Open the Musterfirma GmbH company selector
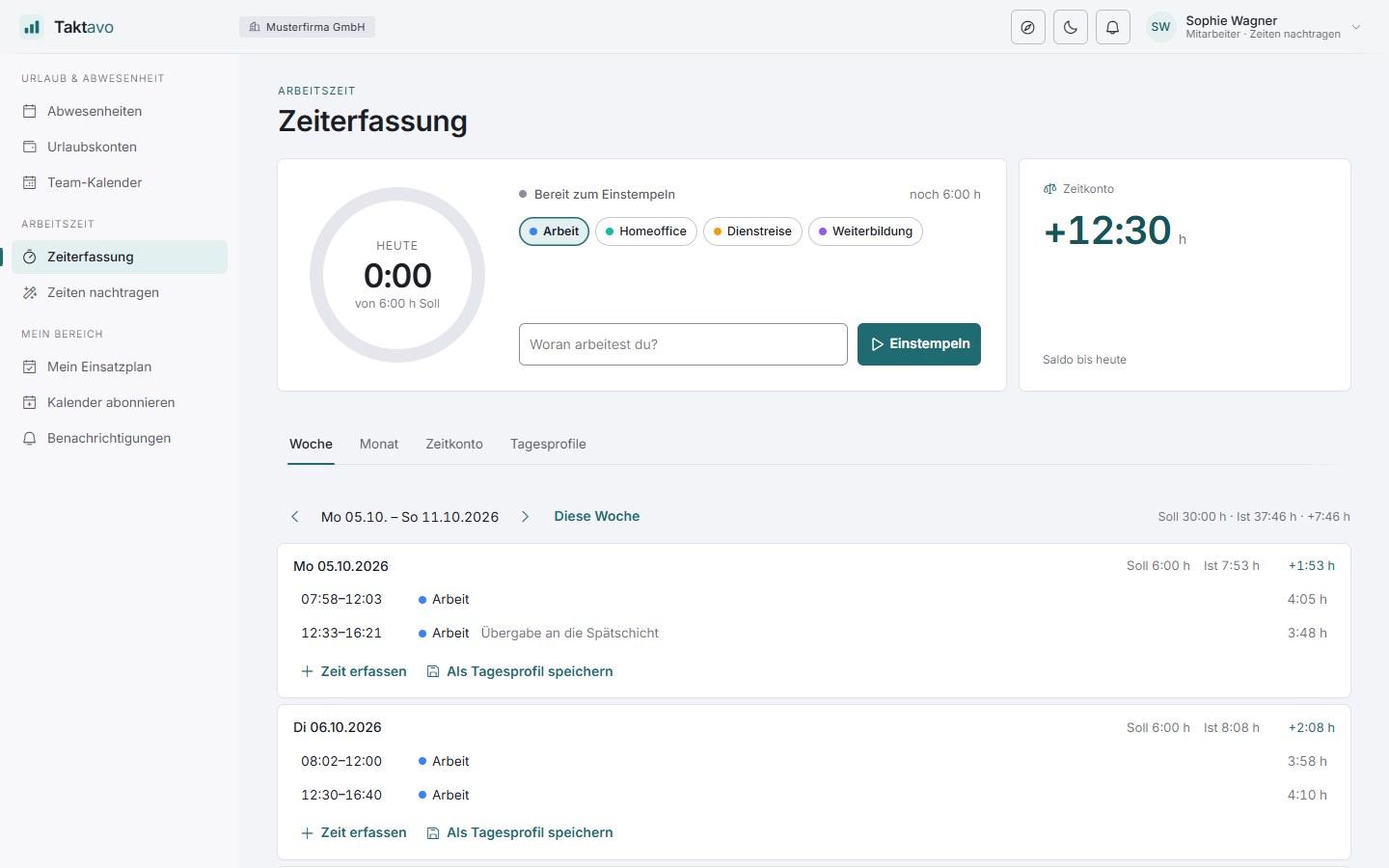This screenshot has width=1389, height=868. (307, 27)
